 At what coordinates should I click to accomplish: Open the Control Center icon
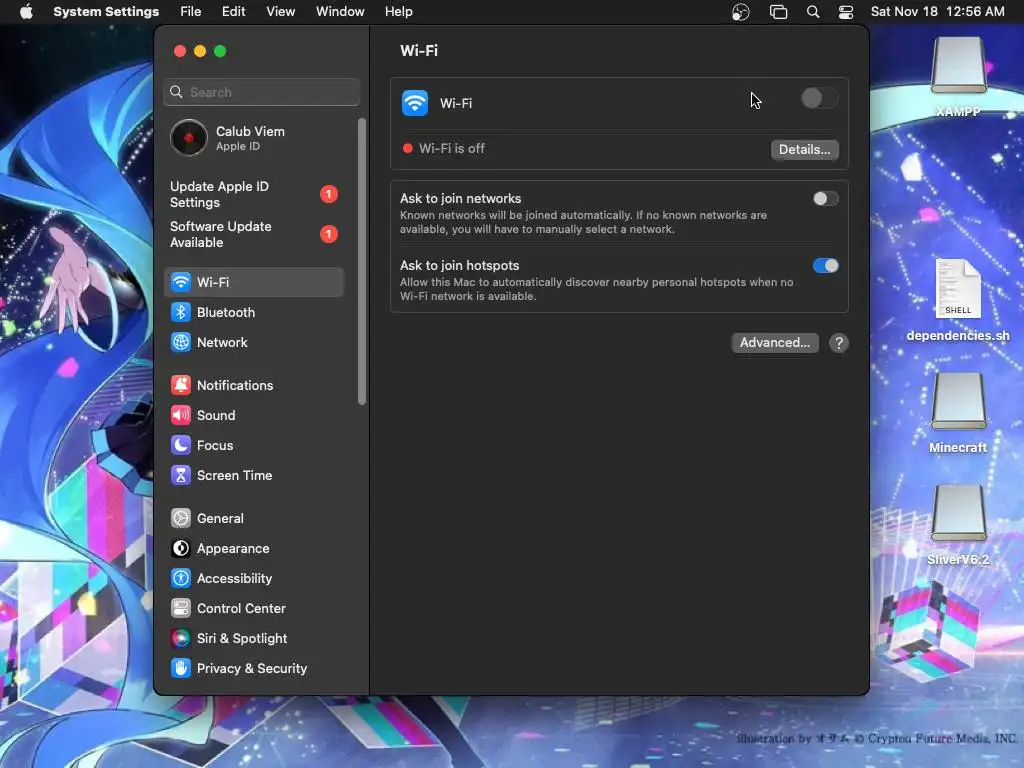point(181,609)
